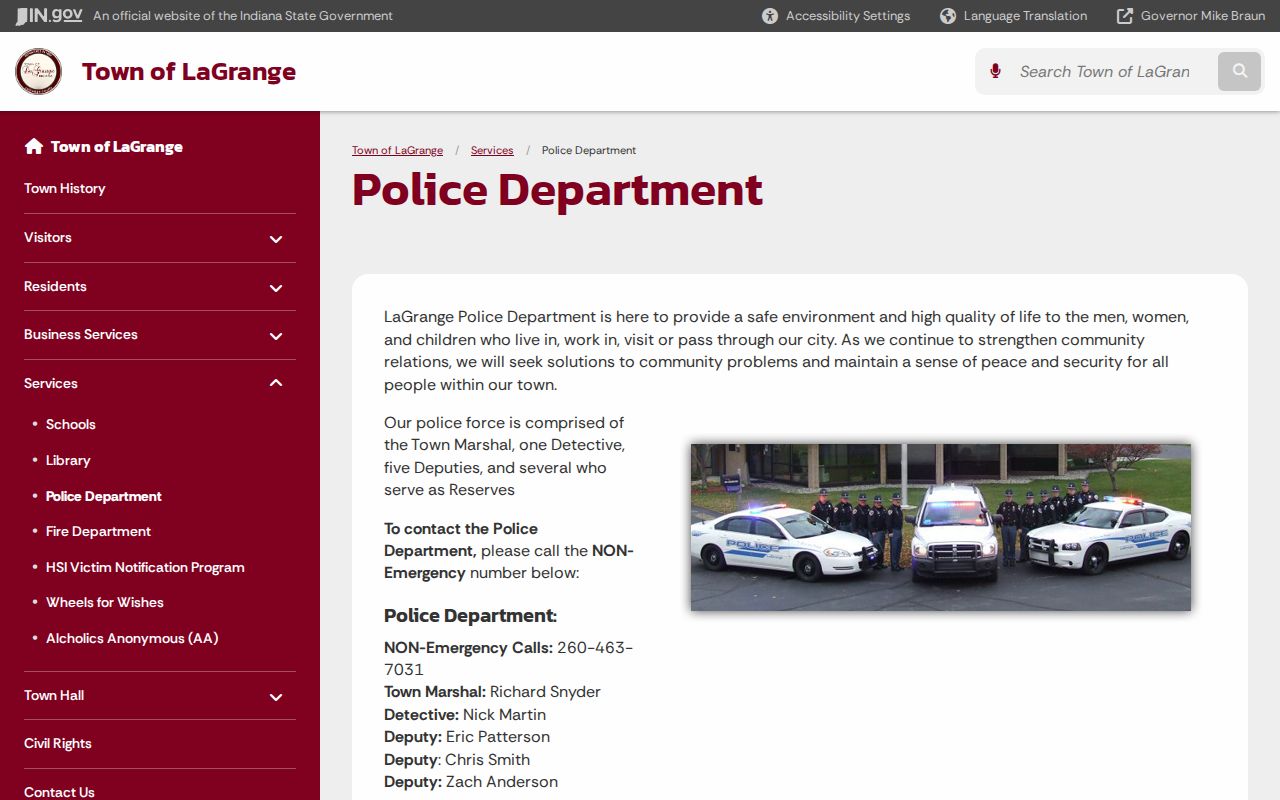Open the Library sidebar link
Image resolution: width=1280 pixels, height=800 pixels.
coord(68,460)
